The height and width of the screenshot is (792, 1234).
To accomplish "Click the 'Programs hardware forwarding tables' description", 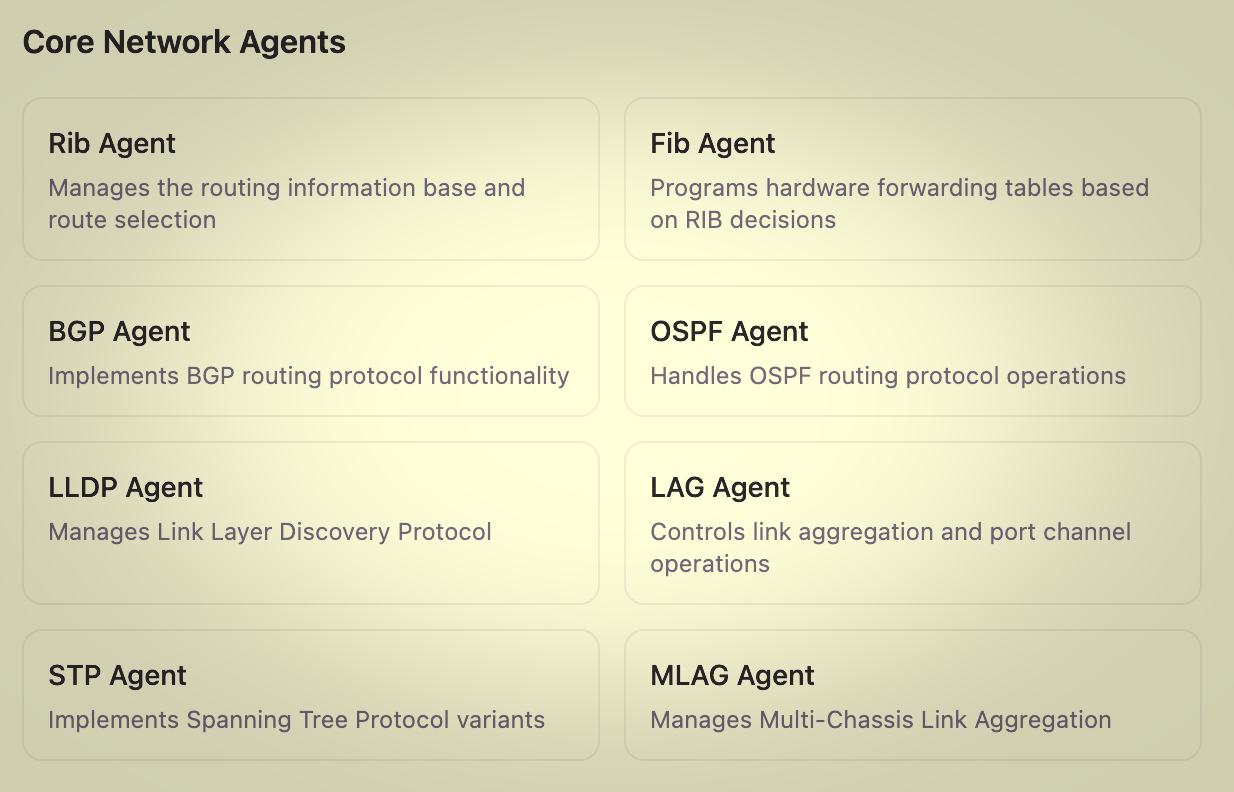I will click(x=899, y=188).
